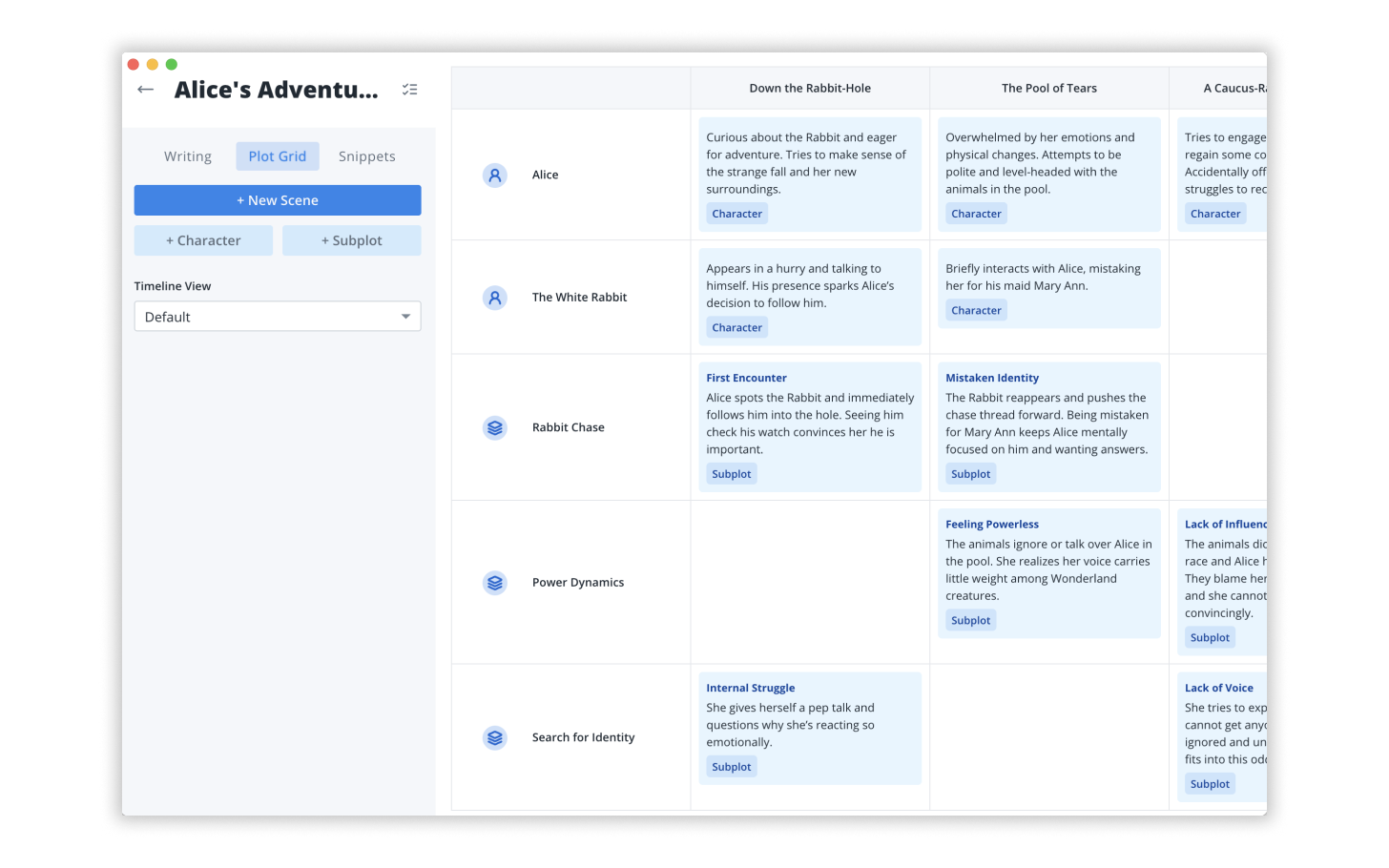
Task: Select the Plot Grid tab
Action: click(x=278, y=155)
